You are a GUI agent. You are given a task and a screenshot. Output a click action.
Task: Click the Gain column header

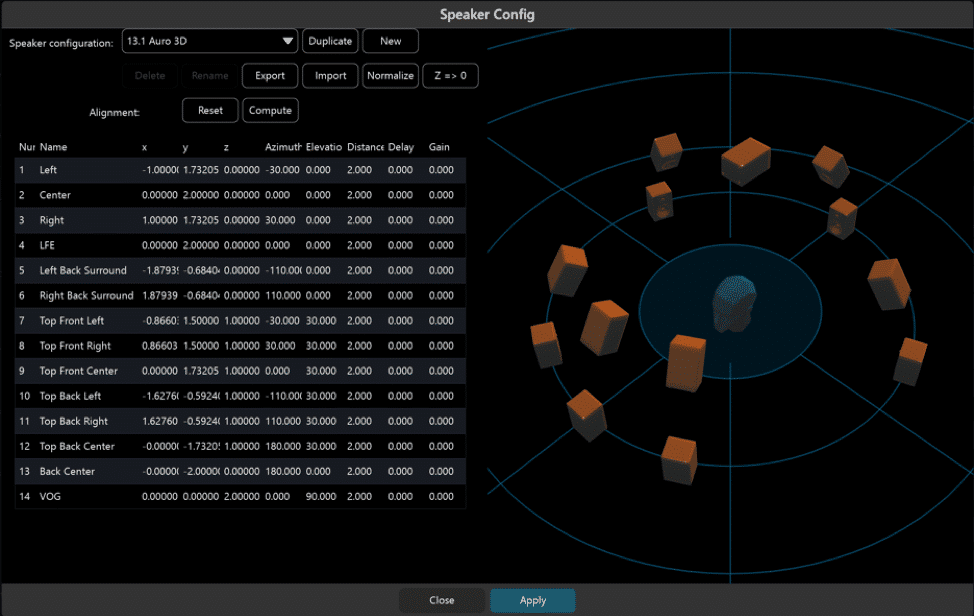click(438, 147)
